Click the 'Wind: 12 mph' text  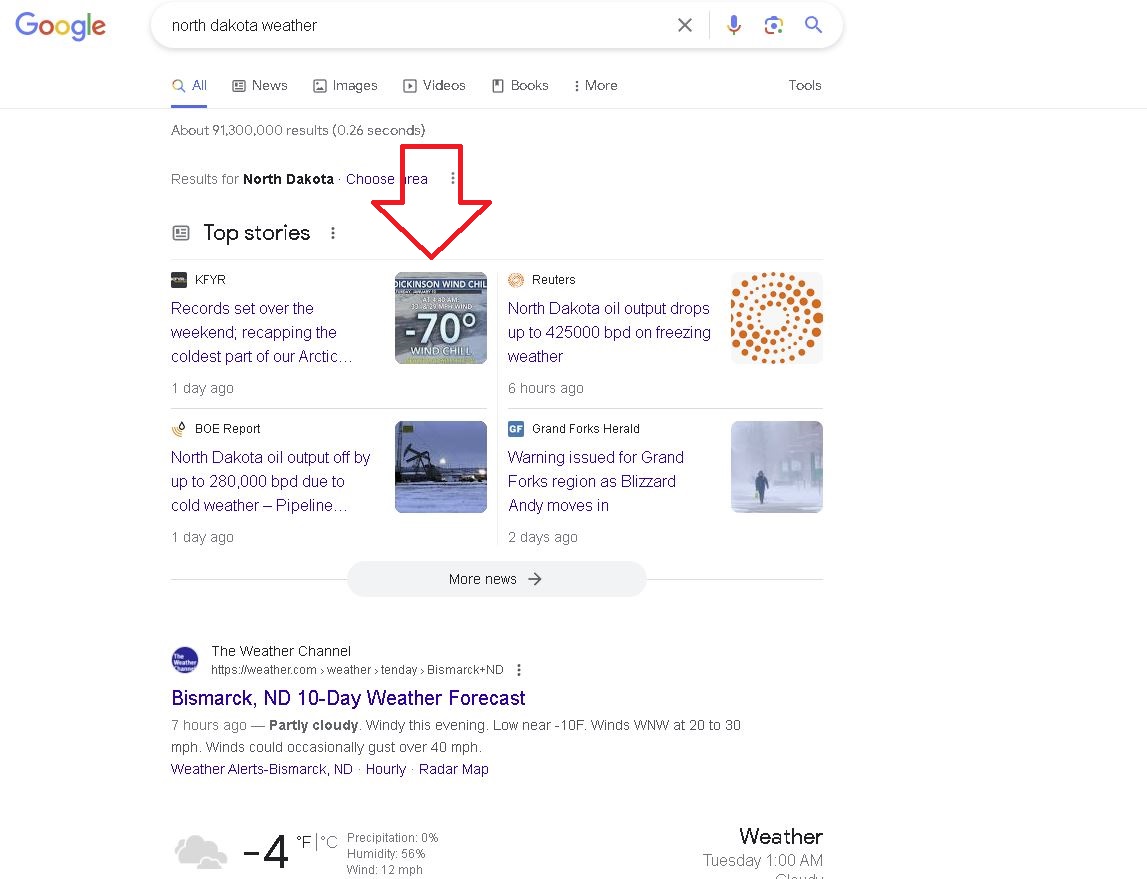click(x=384, y=870)
